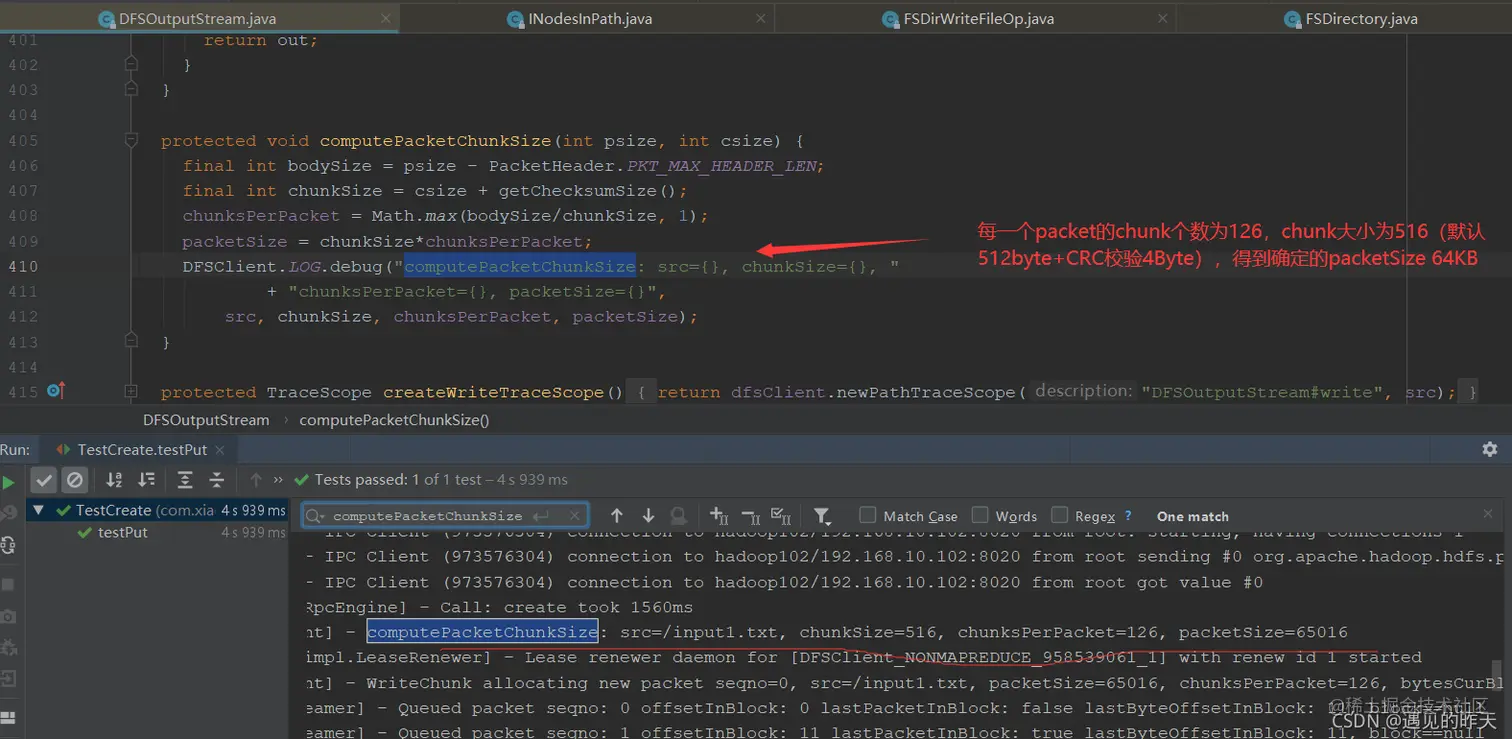Click the newline icon in search field
This screenshot has height=739, width=1512.
click(541, 516)
